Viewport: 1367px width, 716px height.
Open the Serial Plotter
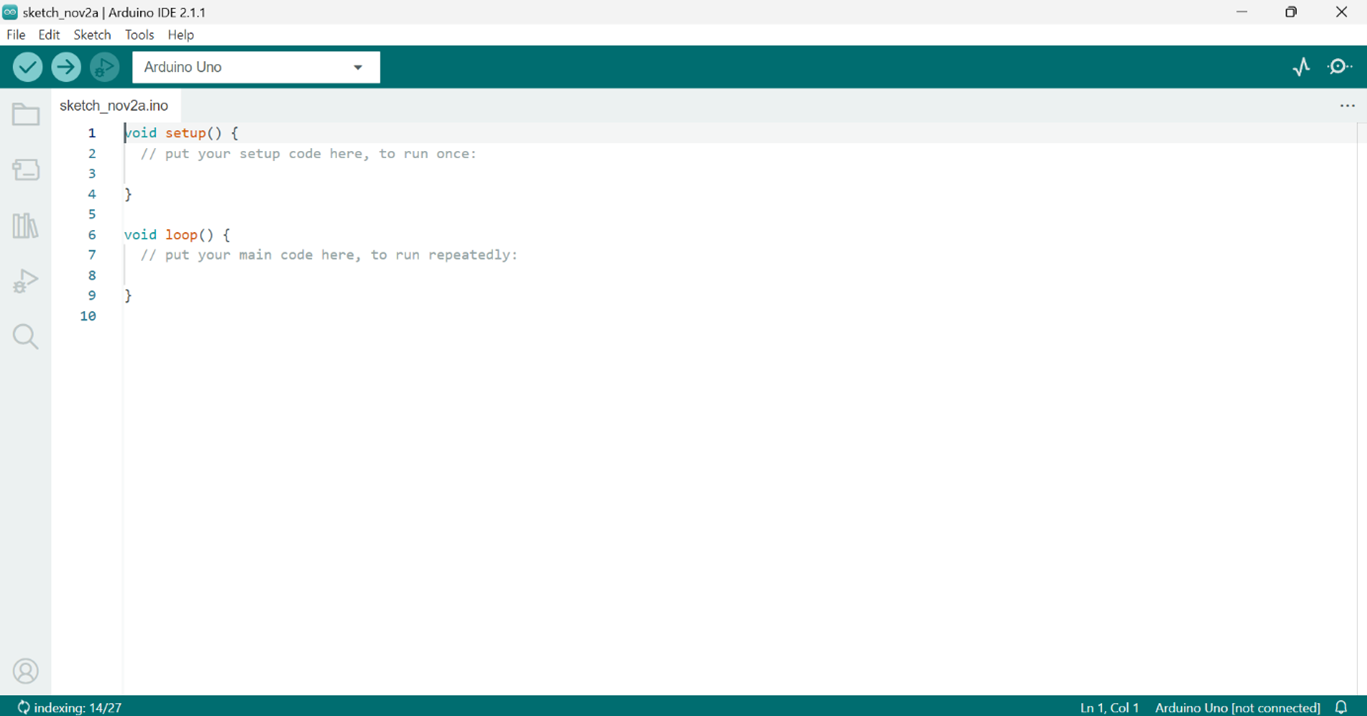(x=1301, y=67)
